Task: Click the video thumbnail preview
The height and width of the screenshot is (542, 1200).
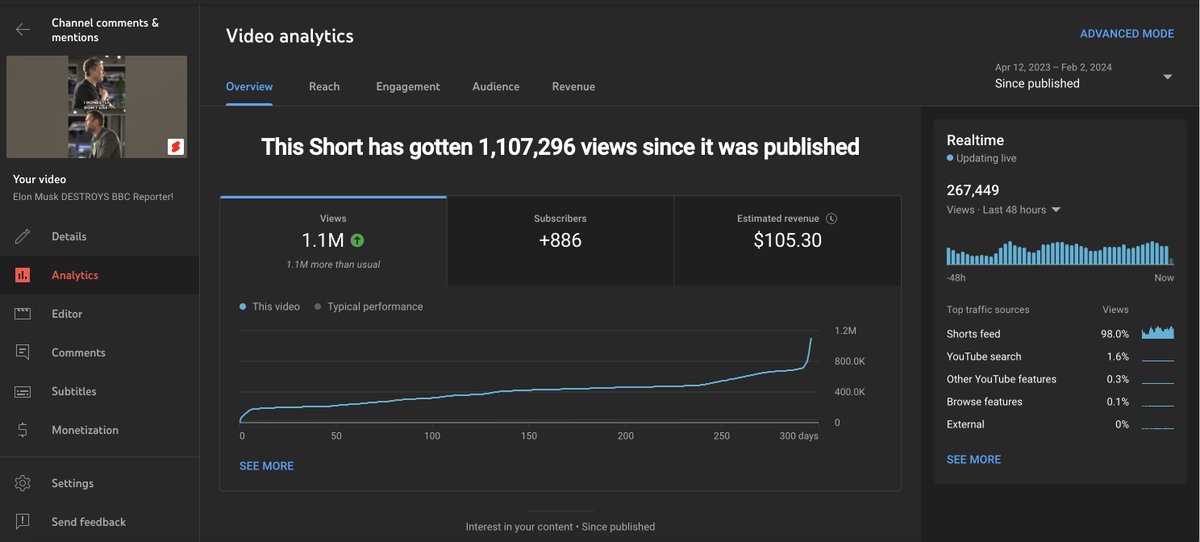Action: point(97,107)
